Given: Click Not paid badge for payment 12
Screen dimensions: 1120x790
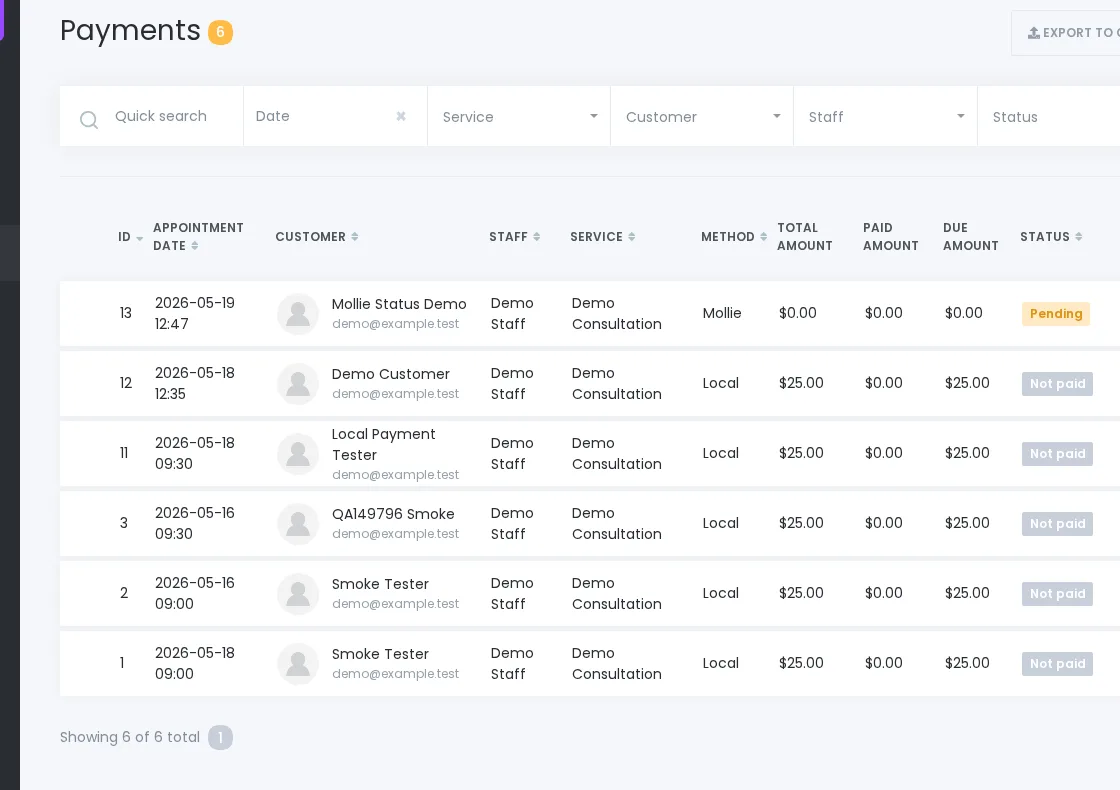Looking at the screenshot, I should [1057, 384].
